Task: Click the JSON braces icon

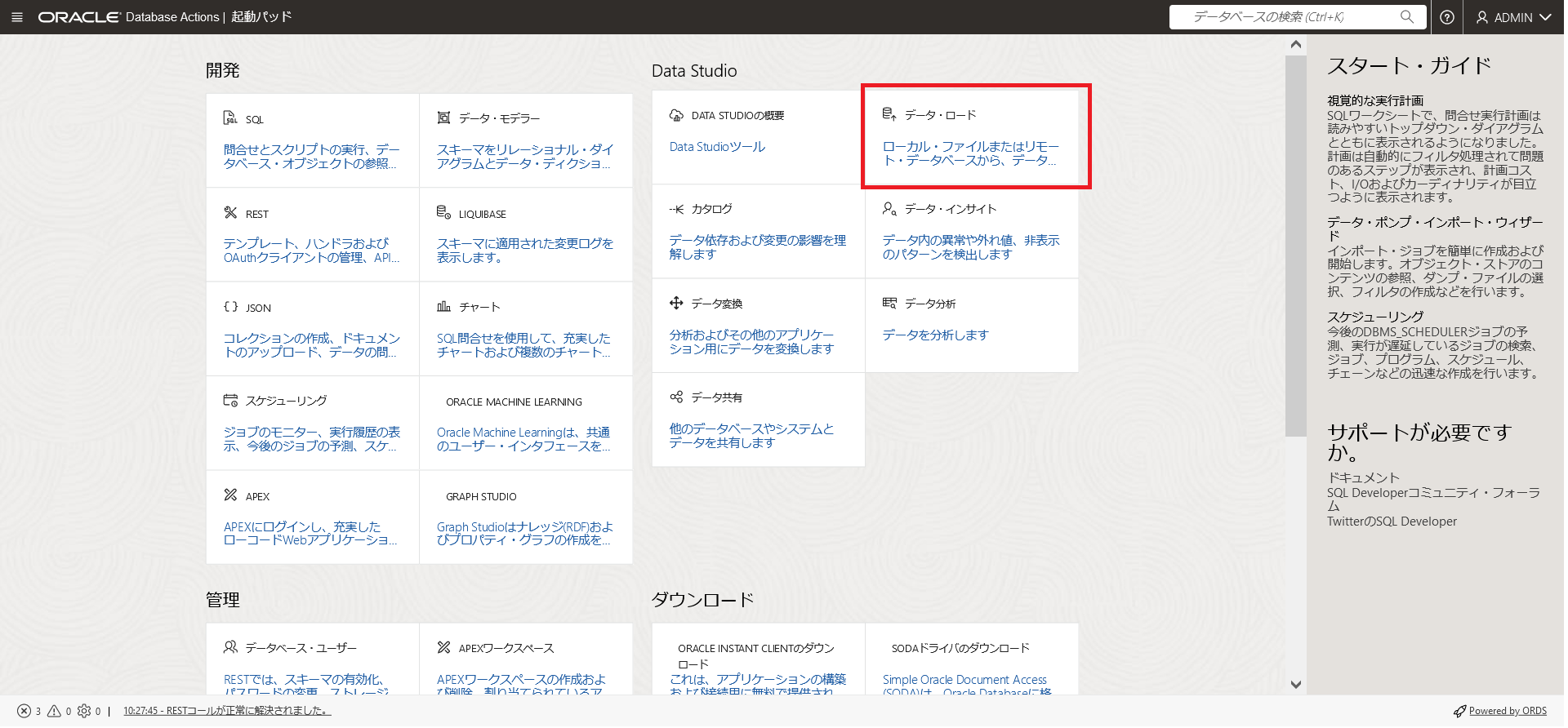Action: pyautogui.click(x=231, y=307)
